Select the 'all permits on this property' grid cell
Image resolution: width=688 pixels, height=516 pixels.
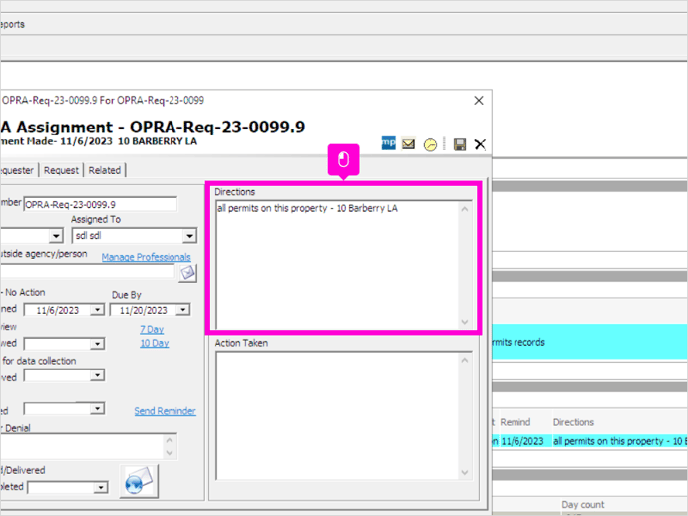pos(620,441)
